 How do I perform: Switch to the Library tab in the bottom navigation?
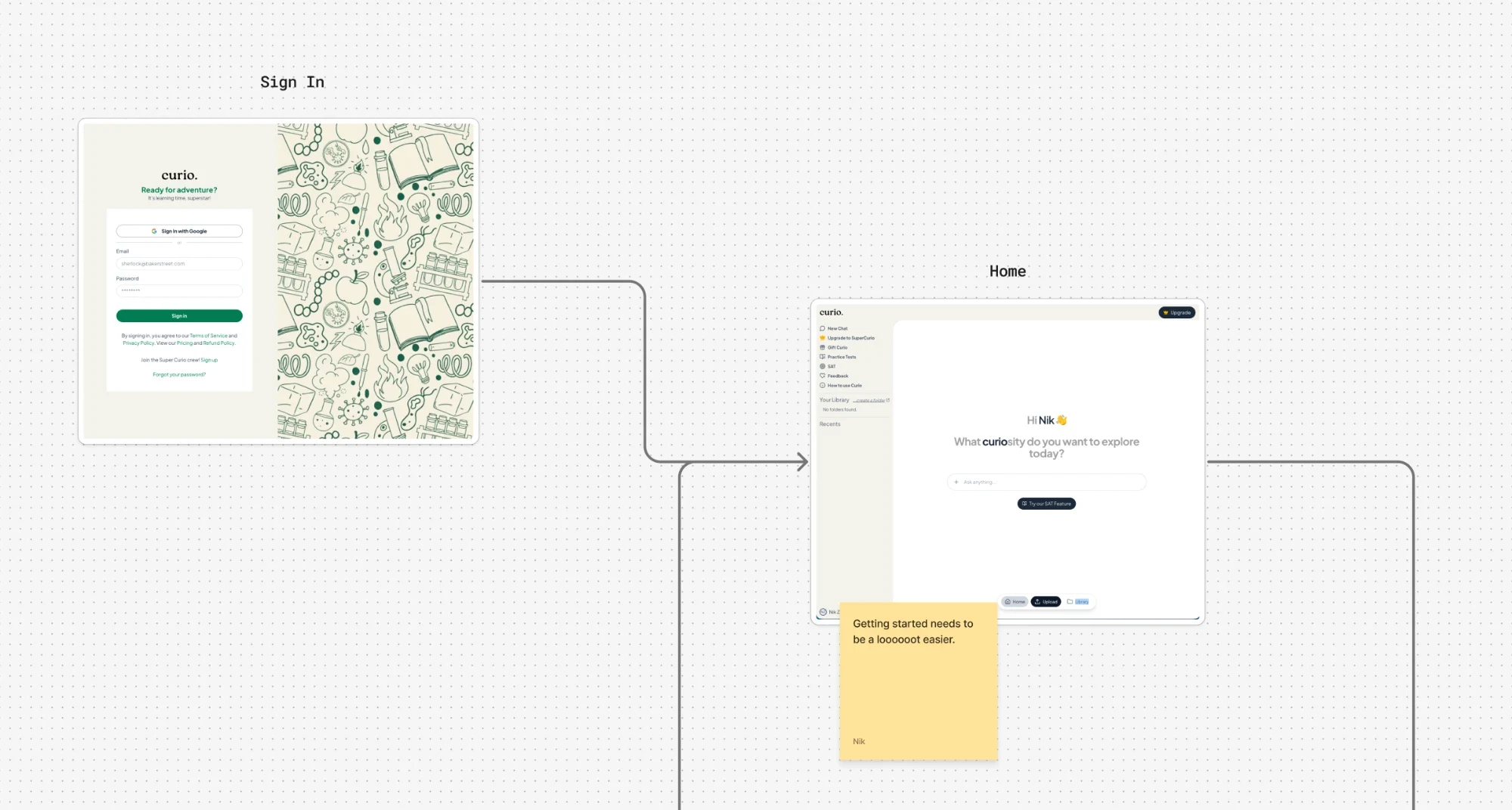click(1078, 602)
